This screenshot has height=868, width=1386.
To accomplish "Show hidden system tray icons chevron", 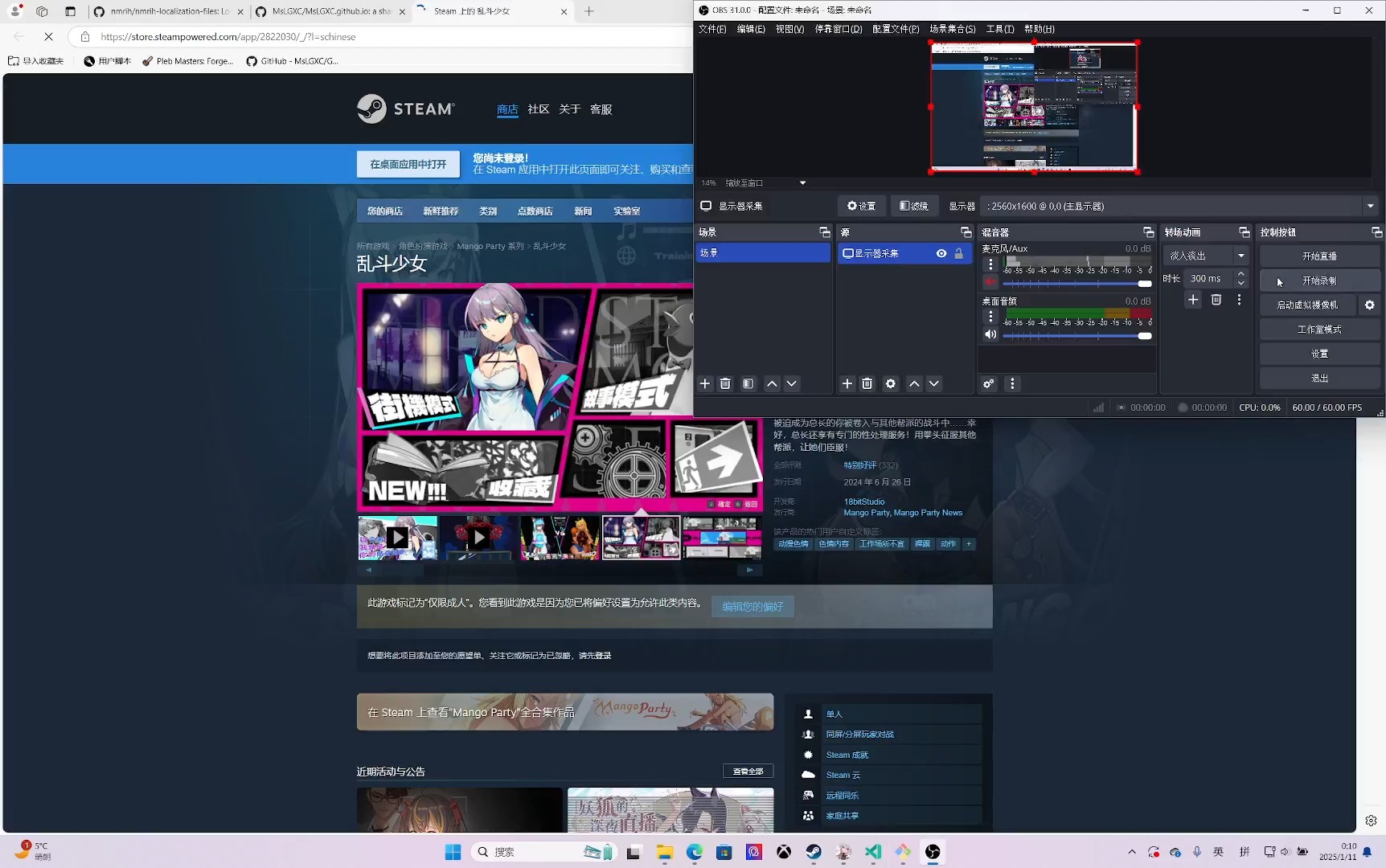I will (1132, 852).
